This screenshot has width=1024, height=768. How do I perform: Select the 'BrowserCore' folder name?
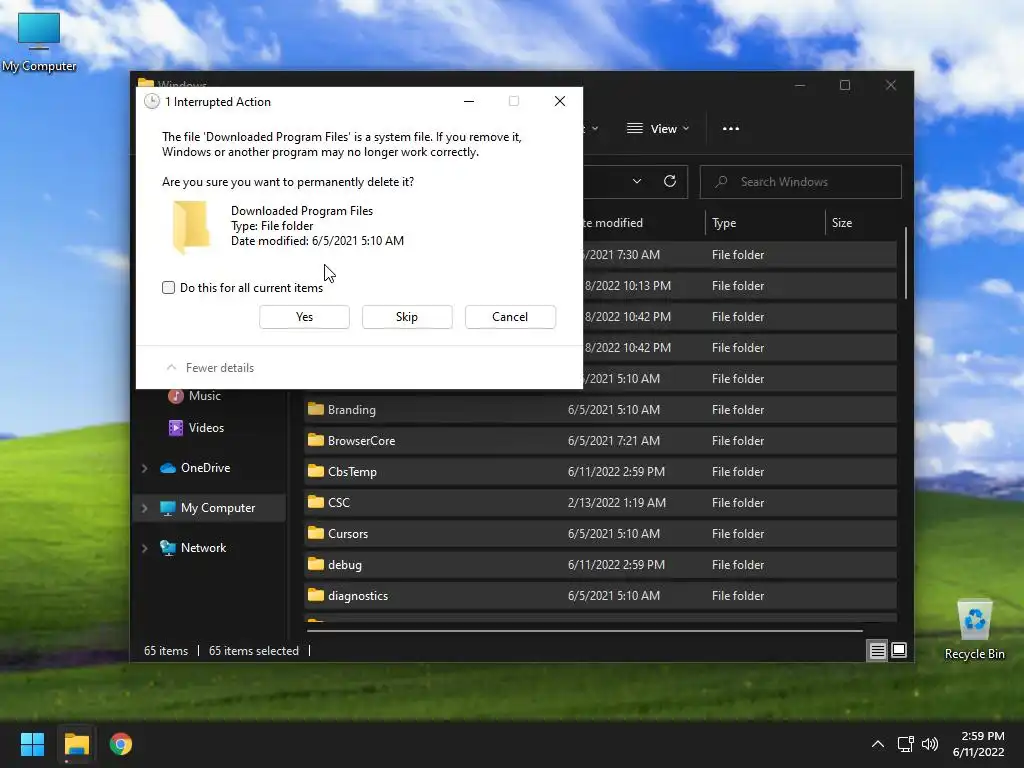pyautogui.click(x=361, y=441)
